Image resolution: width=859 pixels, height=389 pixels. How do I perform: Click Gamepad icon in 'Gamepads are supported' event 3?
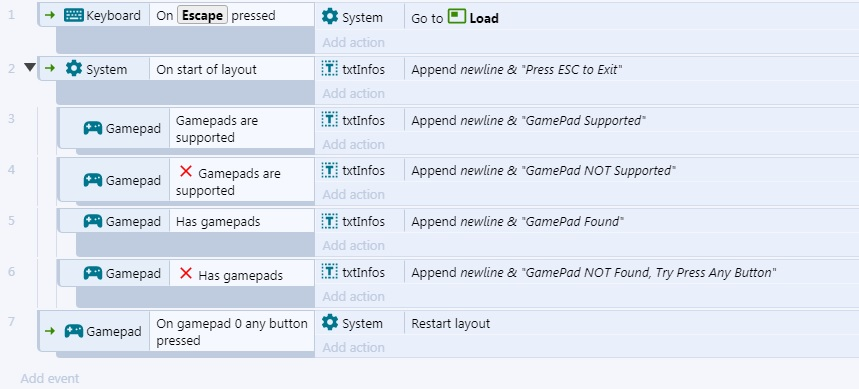[x=93, y=128]
